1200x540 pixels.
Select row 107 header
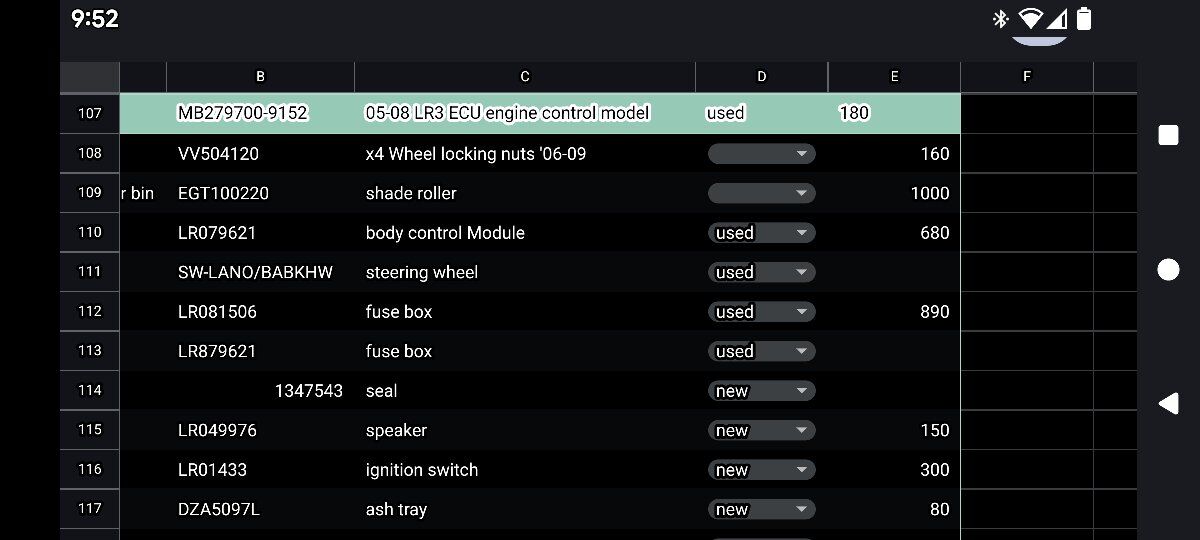(x=90, y=114)
